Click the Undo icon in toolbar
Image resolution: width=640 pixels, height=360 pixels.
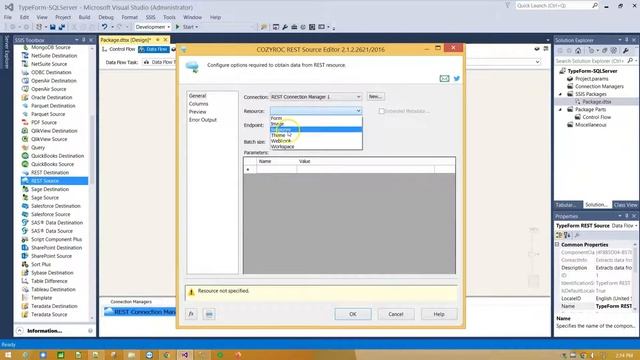pyautogui.click(x=105, y=27)
